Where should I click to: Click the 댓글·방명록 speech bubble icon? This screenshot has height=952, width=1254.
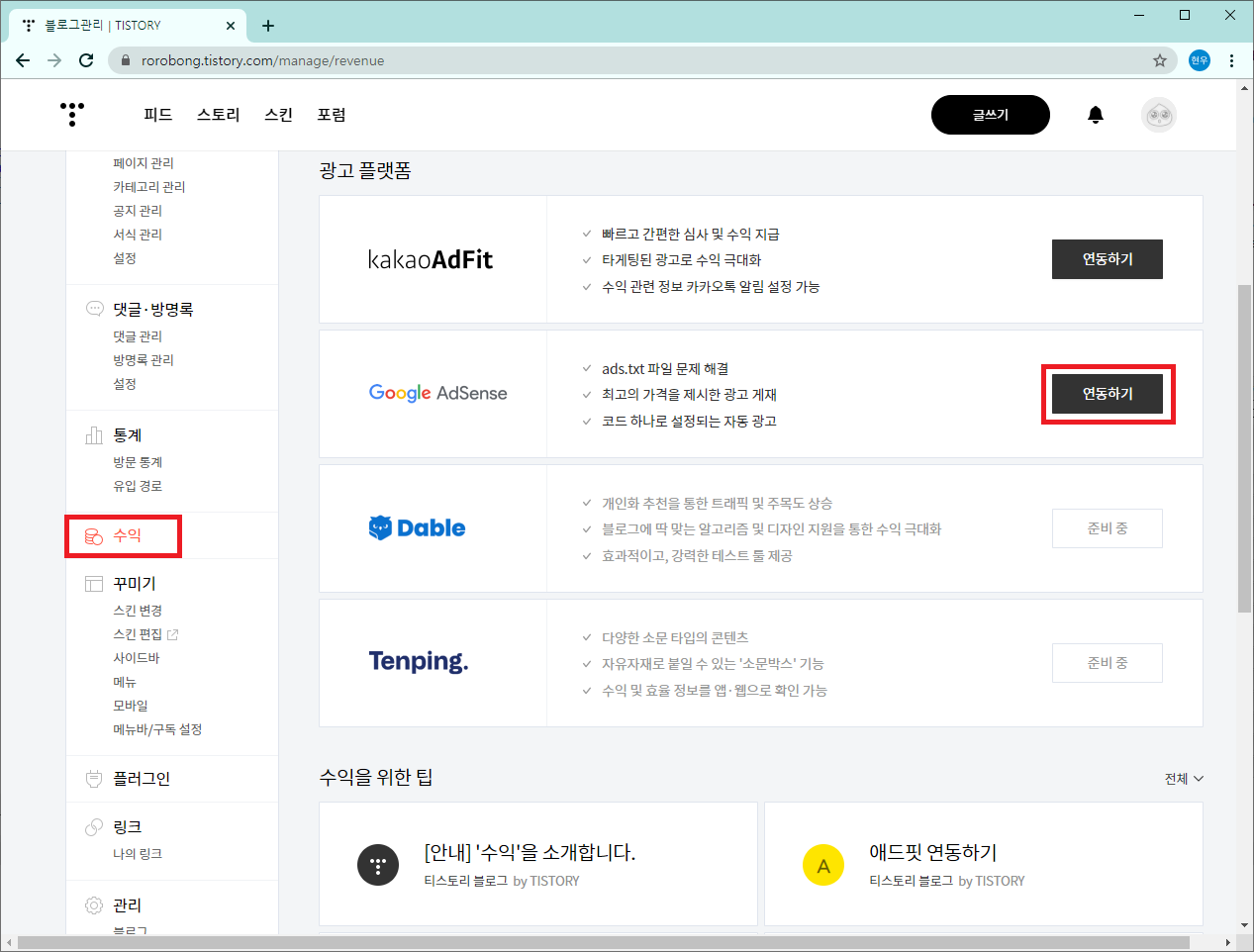coord(95,309)
